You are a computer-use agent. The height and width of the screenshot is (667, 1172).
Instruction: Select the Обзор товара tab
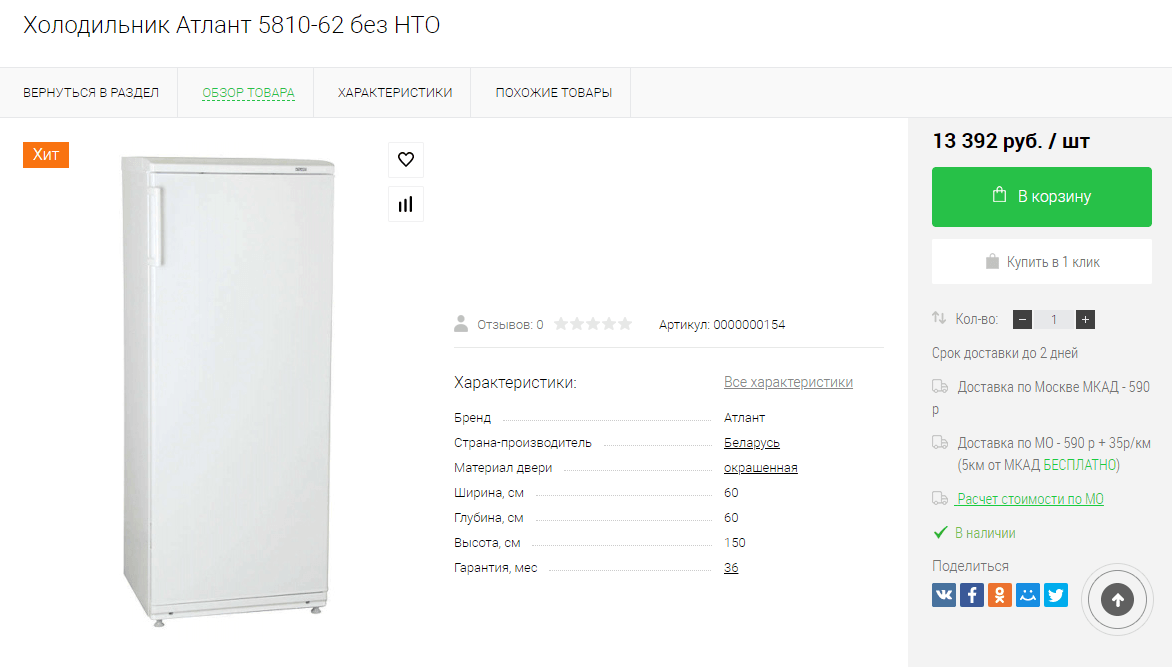pos(248,93)
